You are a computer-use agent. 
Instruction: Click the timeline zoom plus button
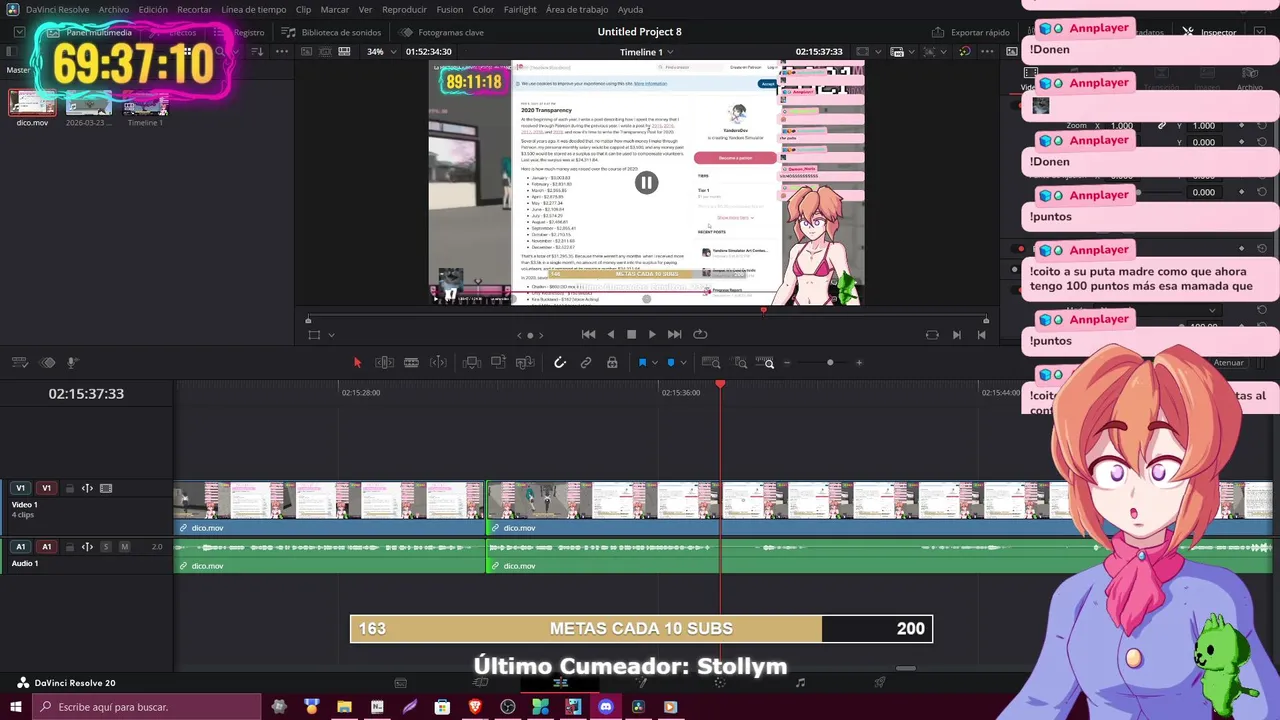pyautogui.click(x=859, y=363)
